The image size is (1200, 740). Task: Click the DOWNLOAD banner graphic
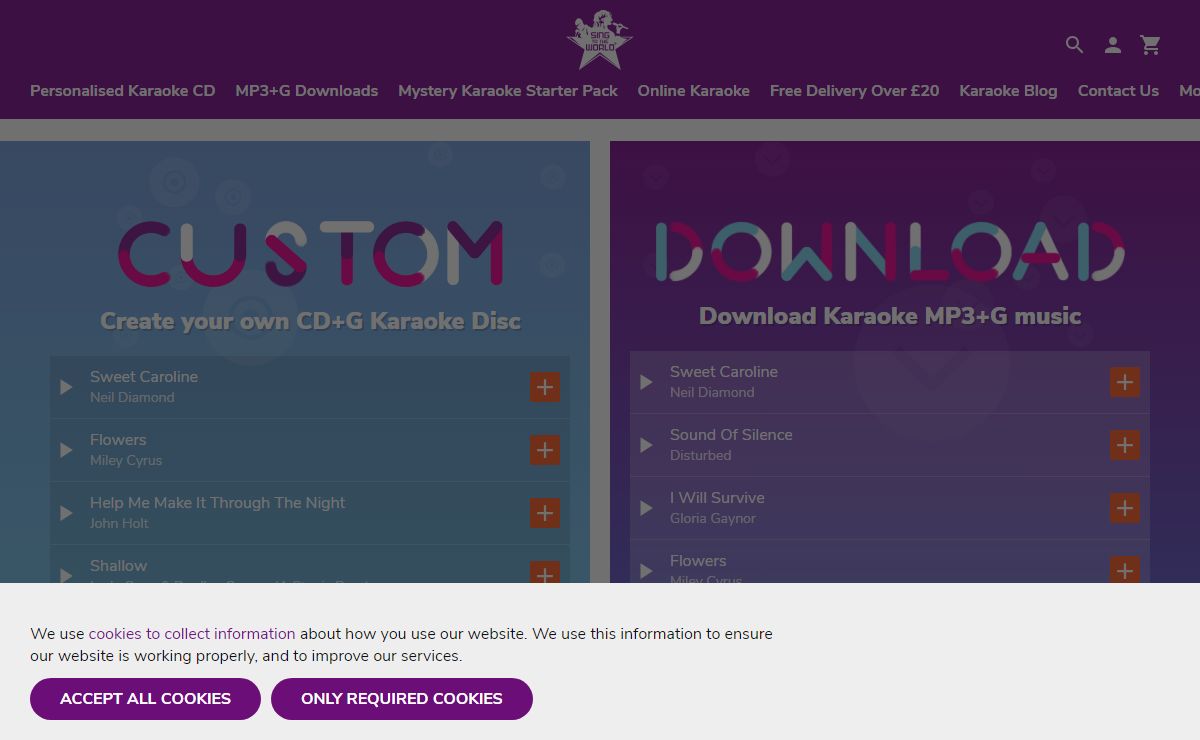coord(890,251)
